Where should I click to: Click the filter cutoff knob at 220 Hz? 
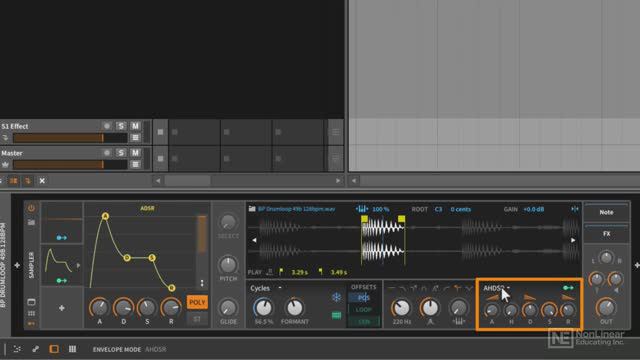click(x=401, y=308)
